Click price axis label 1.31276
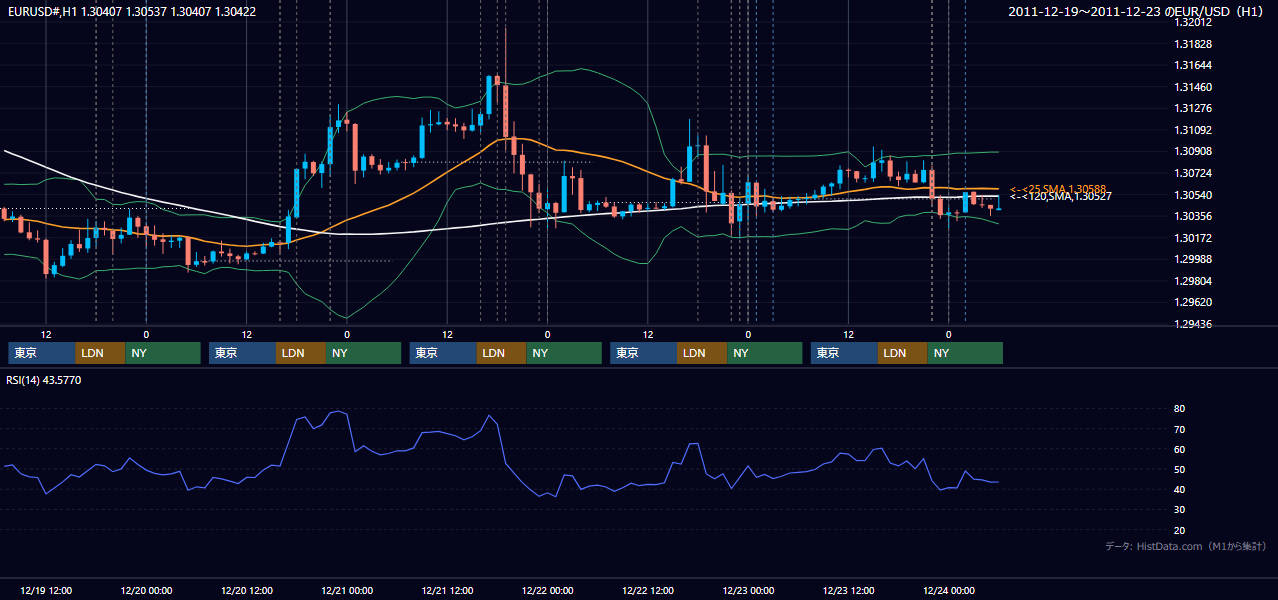The width and height of the screenshot is (1278, 600). tap(1193, 109)
